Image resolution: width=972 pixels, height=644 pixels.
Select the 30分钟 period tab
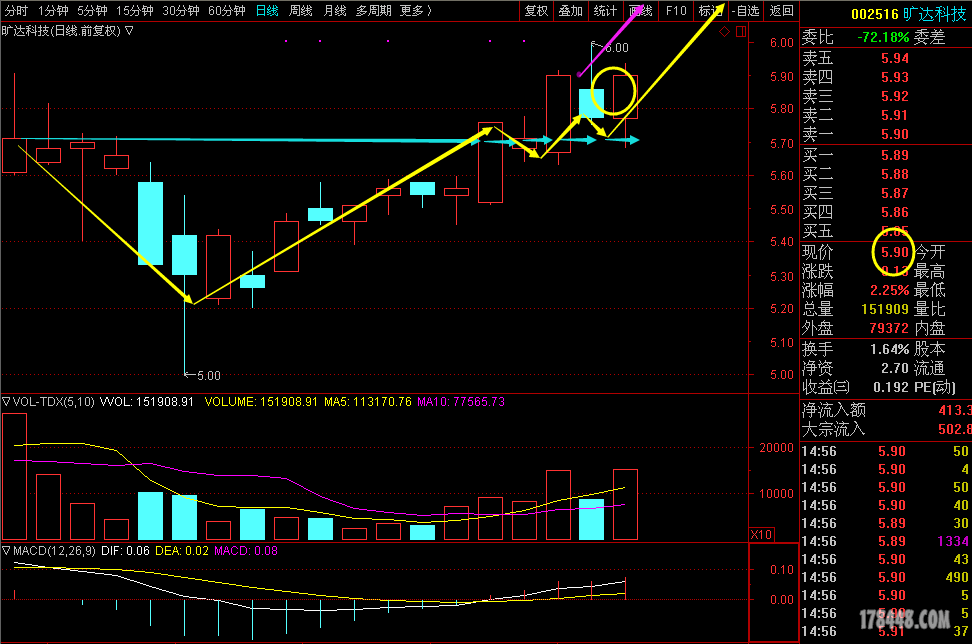180,11
